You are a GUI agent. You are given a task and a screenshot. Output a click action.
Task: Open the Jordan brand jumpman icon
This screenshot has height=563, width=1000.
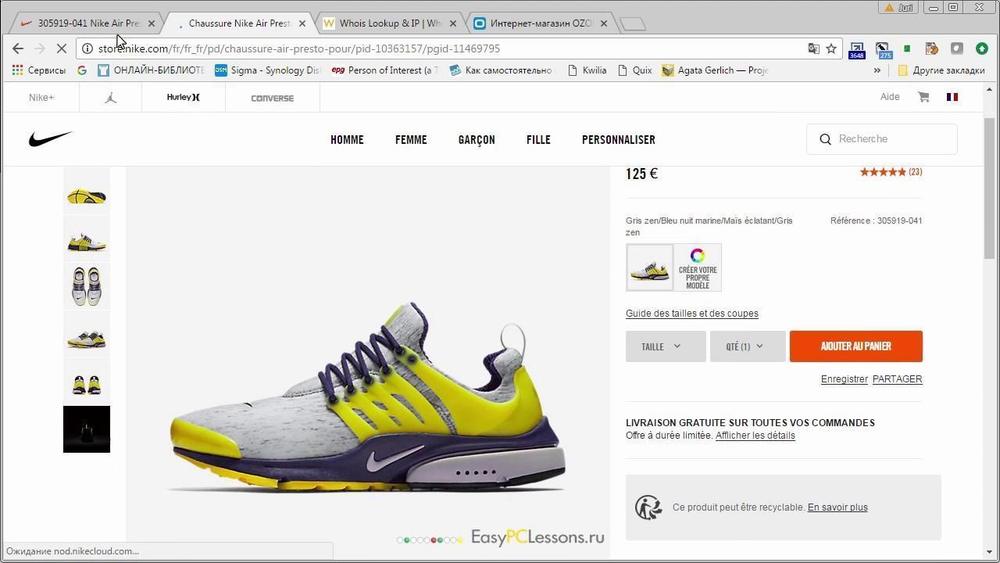point(110,98)
